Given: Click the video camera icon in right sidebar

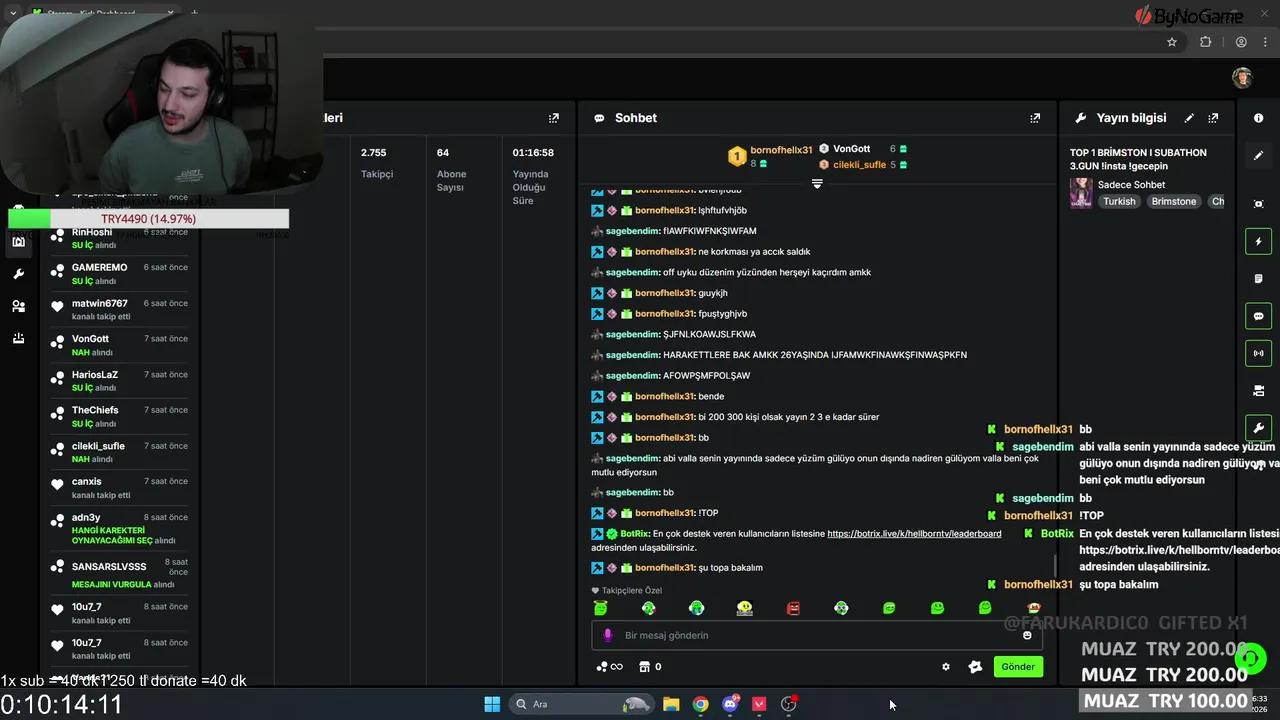Looking at the screenshot, I should click(x=1258, y=390).
